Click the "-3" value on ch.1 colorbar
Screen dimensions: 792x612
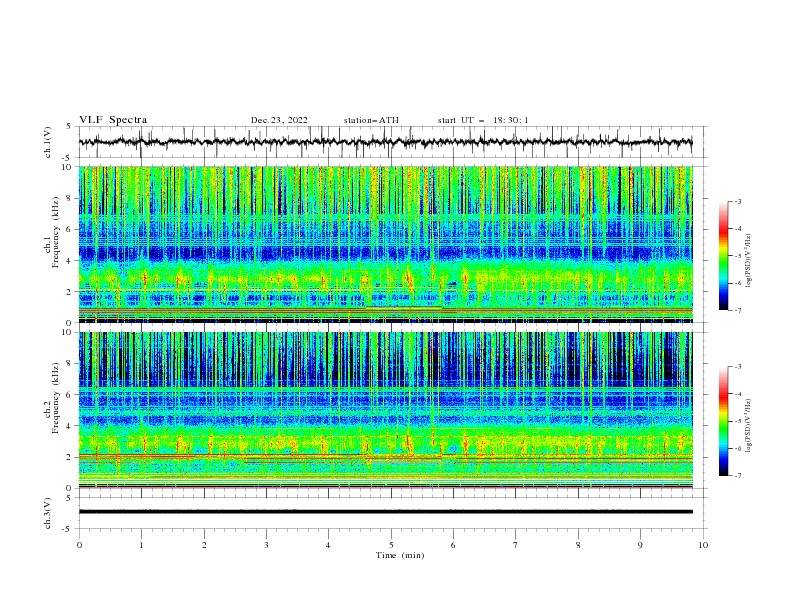pyautogui.click(x=738, y=201)
